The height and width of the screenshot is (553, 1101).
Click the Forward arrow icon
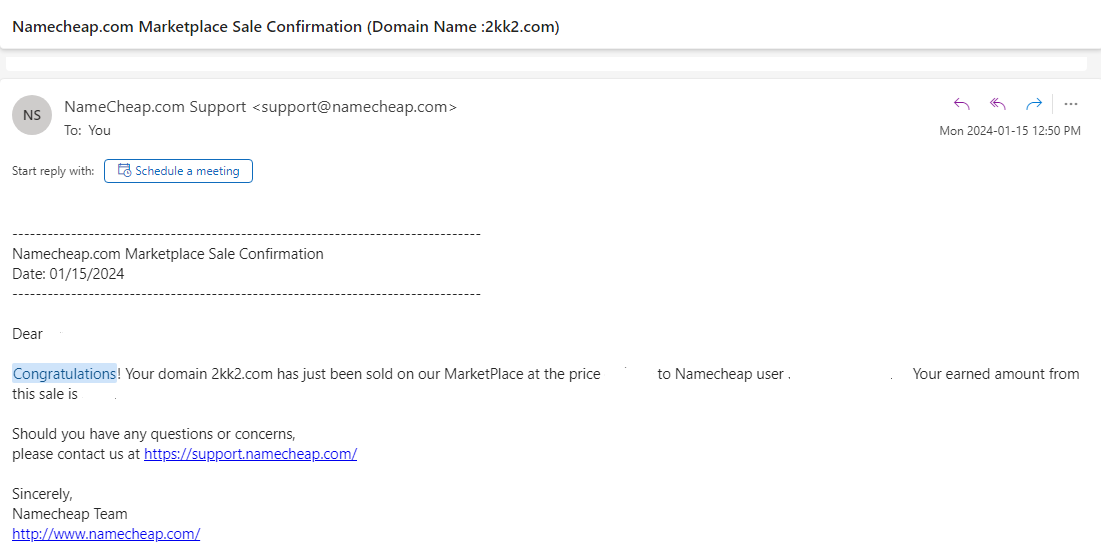coord(1034,105)
